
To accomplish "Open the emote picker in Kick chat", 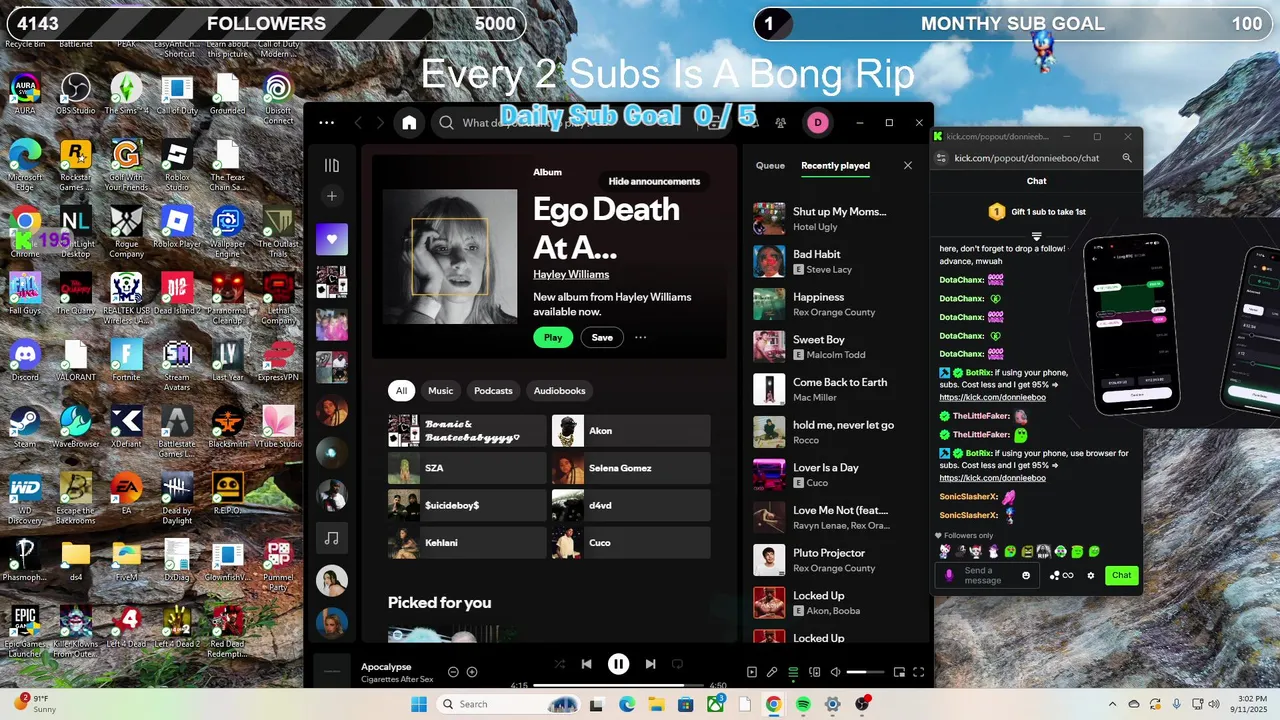I will pyautogui.click(x=1026, y=575).
